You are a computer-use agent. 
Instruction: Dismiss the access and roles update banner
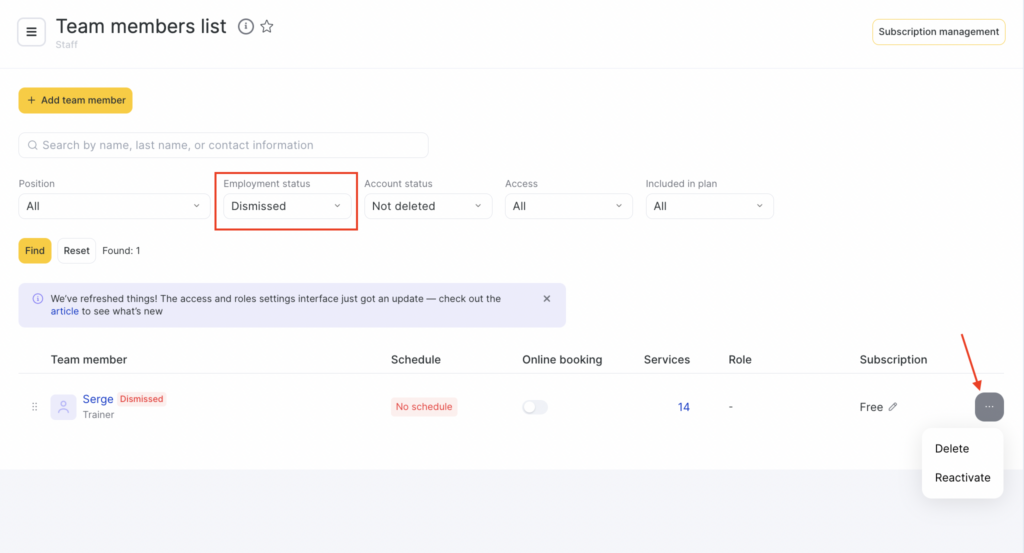click(547, 299)
